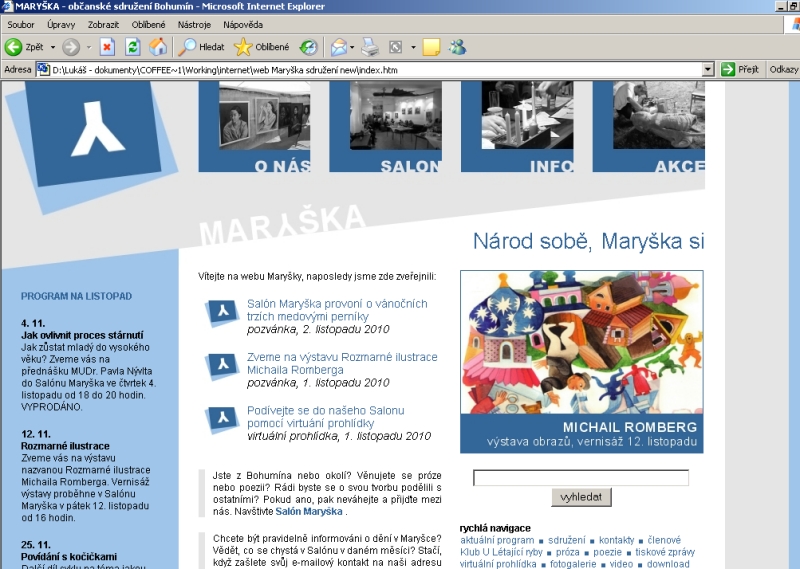Click the Zpět back arrow icon
Screen dimensions: 800x569
pyautogui.click(x=13, y=47)
